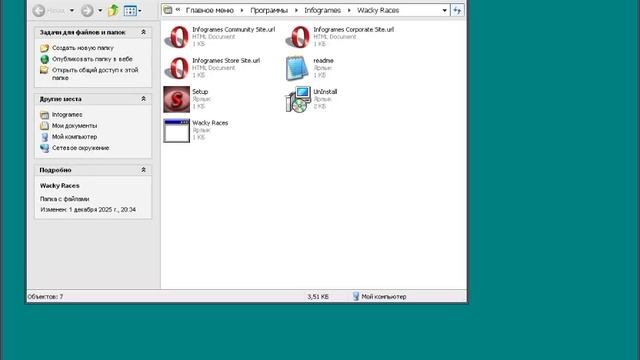Click Infogrames Store Site.url file name
This screenshot has width=640, height=360.
point(226,60)
